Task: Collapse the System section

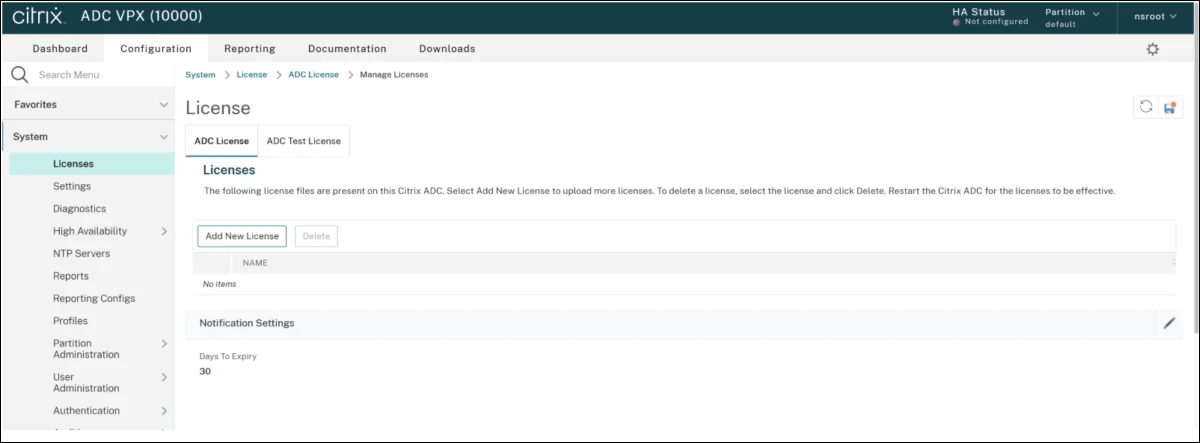Action: pos(164,137)
